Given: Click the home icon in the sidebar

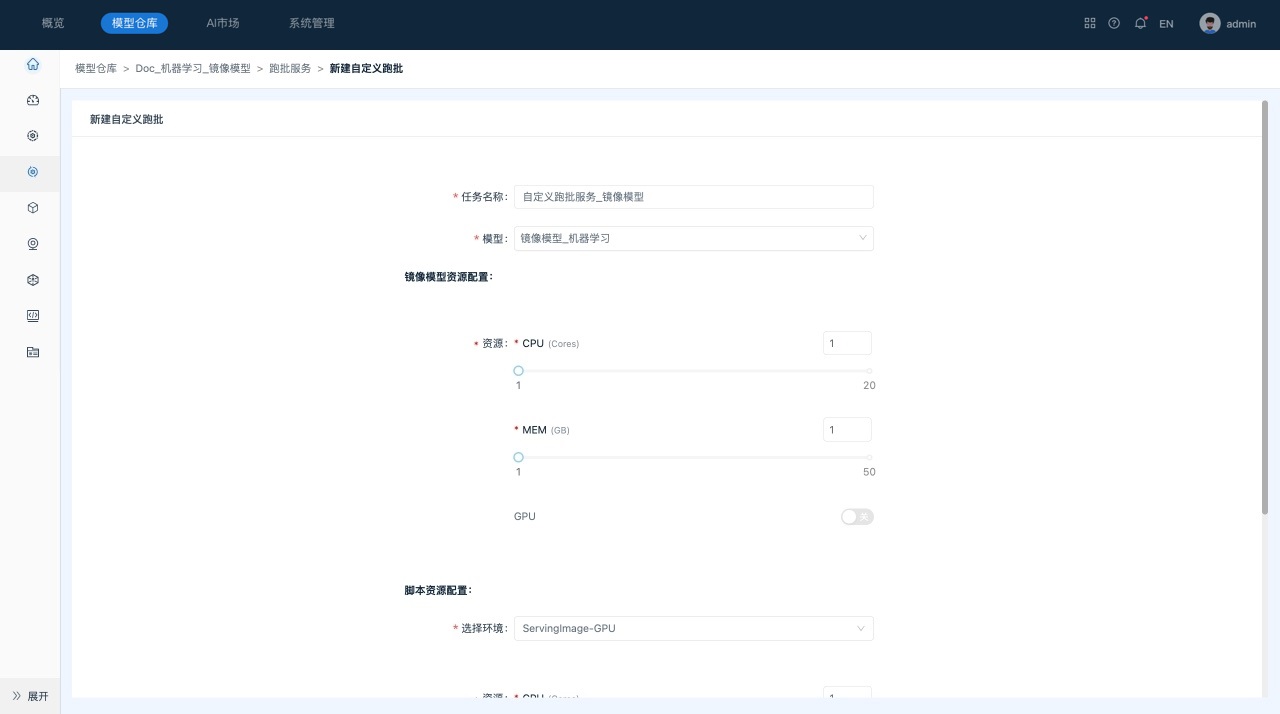Looking at the screenshot, I should [x=33, y=64].
